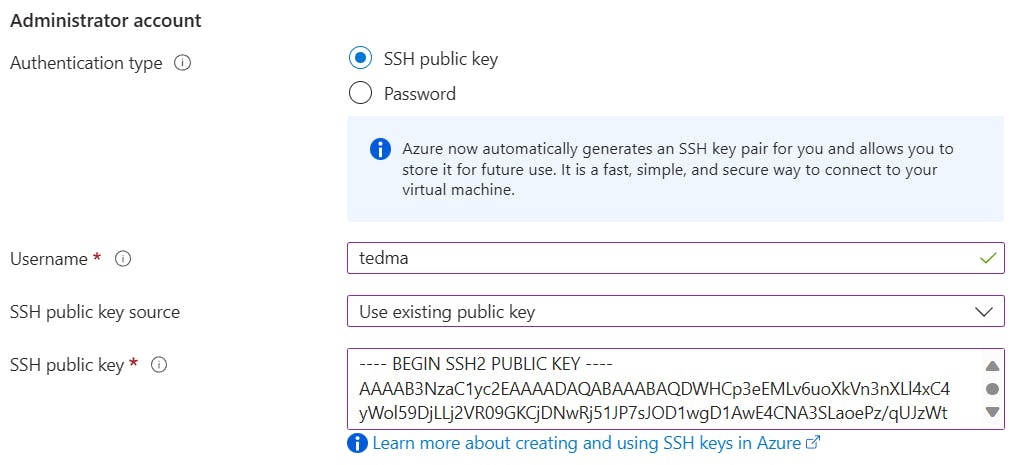1020x465 pixels.
Task: Select the SSH public key radio button
Action: click(360, 59)
